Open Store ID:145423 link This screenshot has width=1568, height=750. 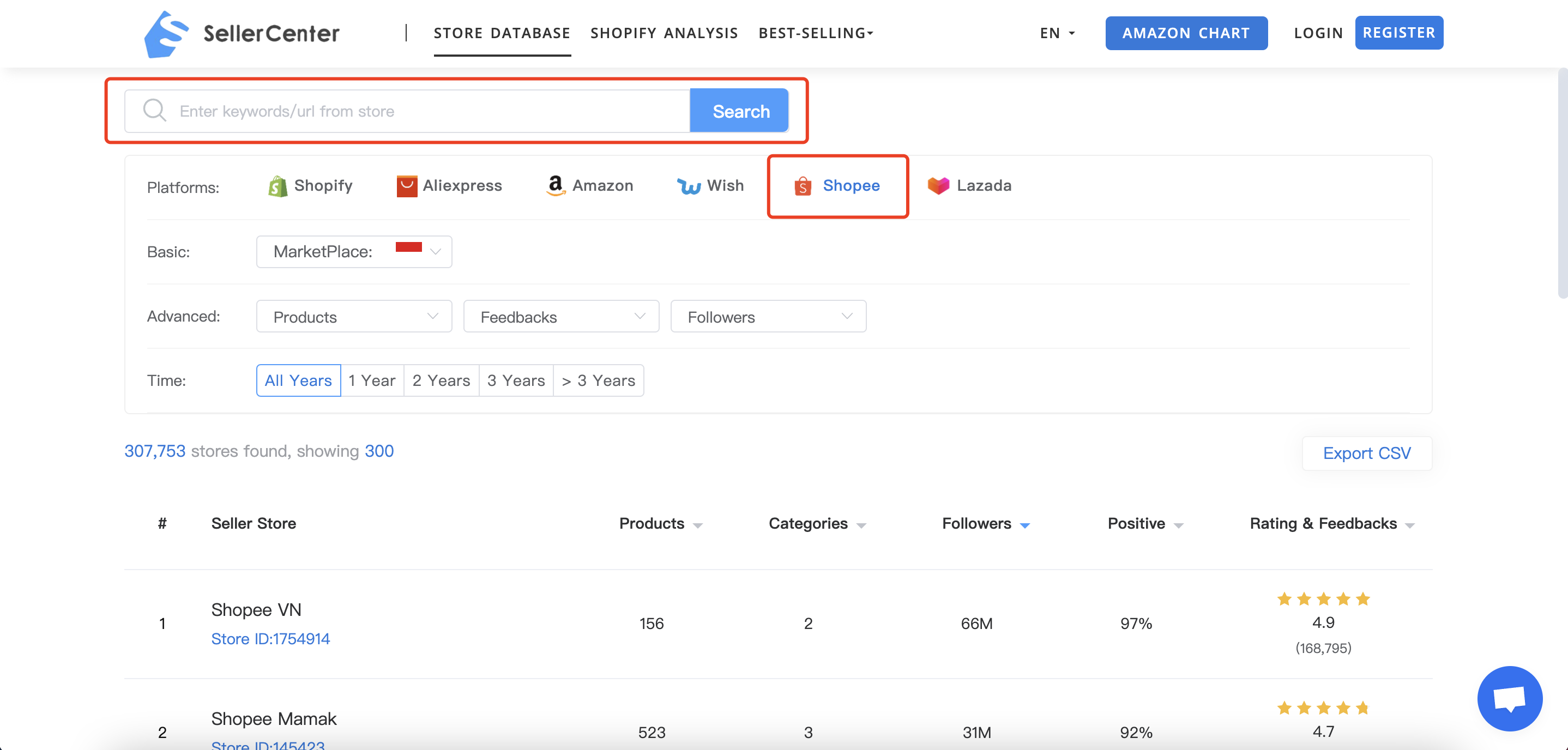click(x=268, y=745)
